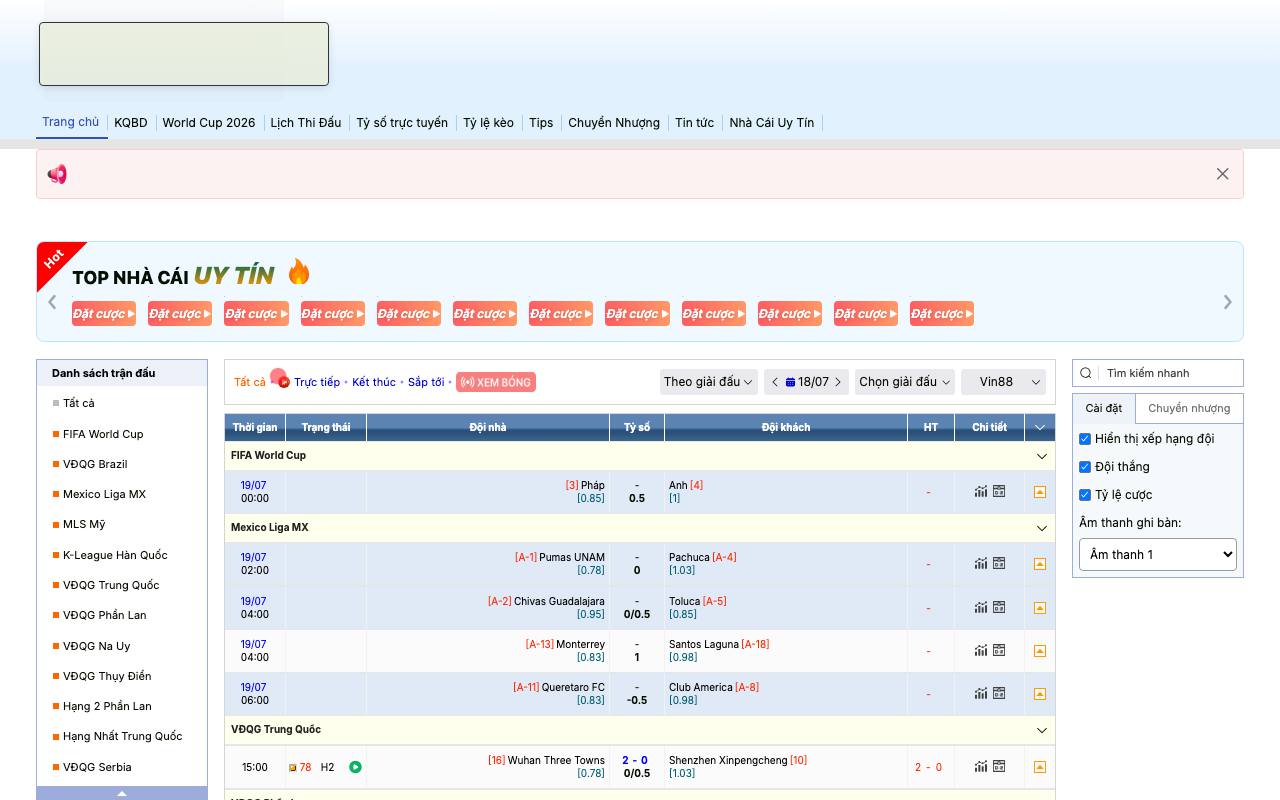1280x800 pixels.
Task: Go to the previous date with the left arrow beside 18/07
Action: [x=775, y=382]
